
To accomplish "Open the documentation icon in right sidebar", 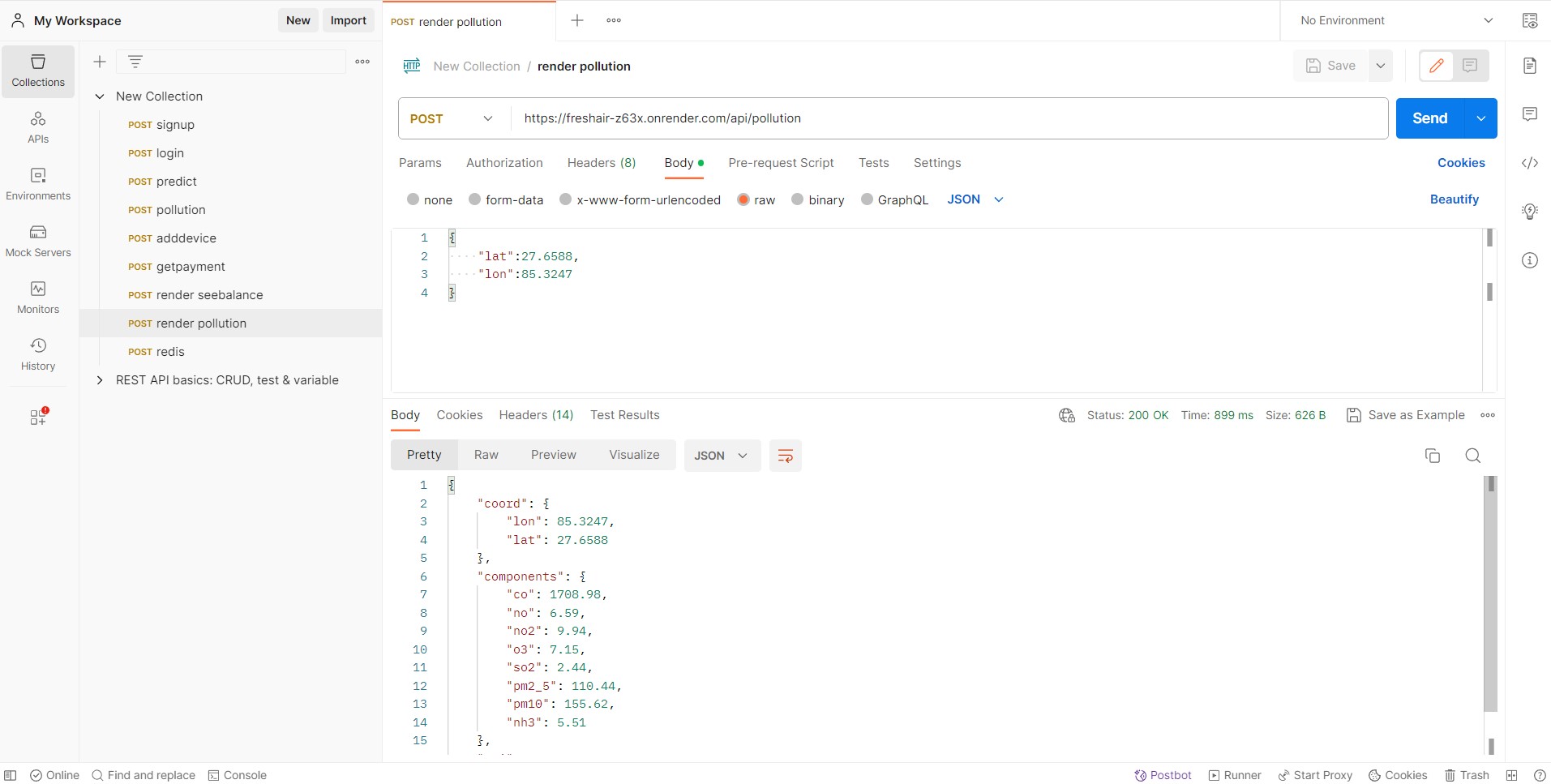I will (x=1530, y=66).
